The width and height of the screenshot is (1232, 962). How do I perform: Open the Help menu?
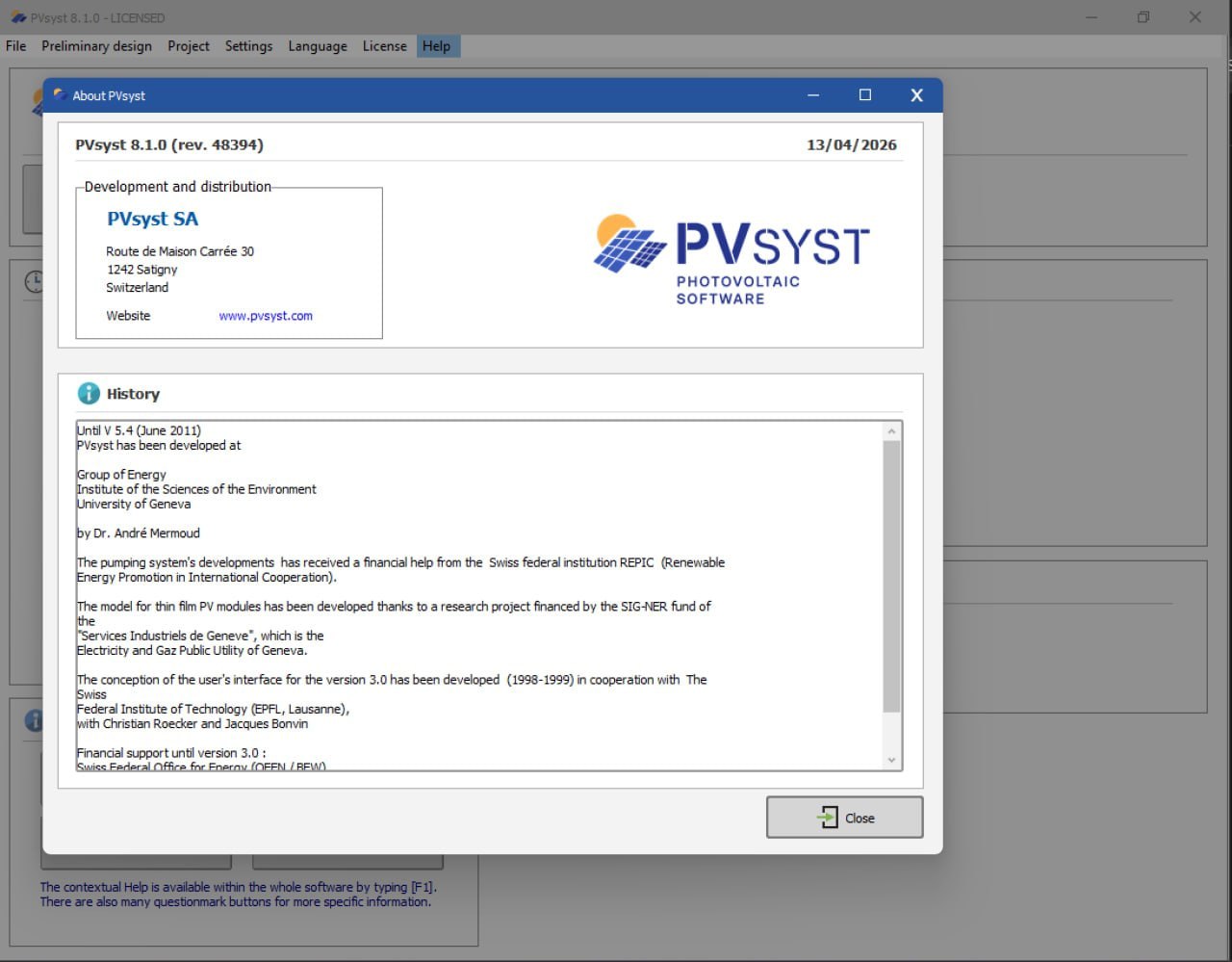coord(436,46)
